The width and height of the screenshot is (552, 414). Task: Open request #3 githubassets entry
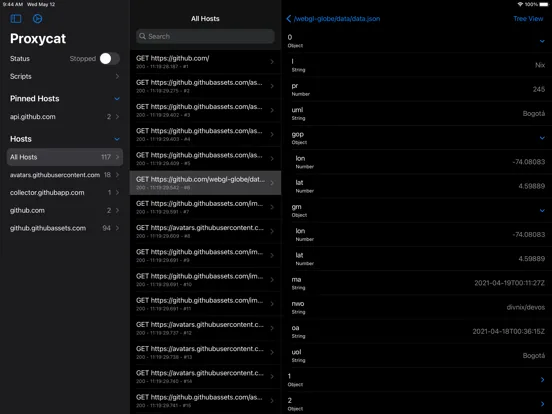pos(205,110)
